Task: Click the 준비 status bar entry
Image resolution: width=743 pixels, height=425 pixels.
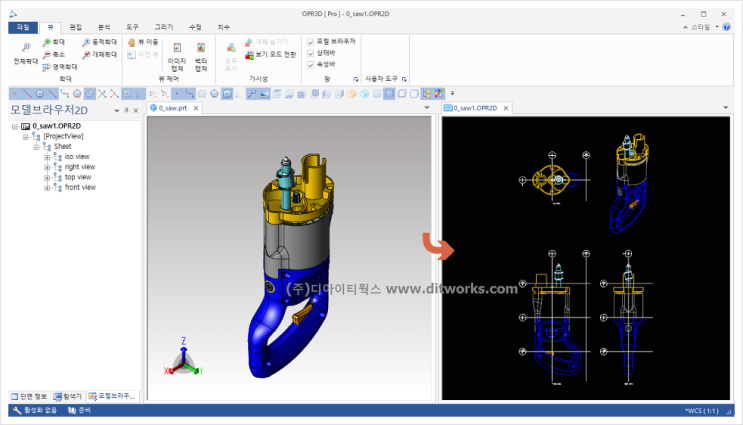Action: click(x=79, y=410)
